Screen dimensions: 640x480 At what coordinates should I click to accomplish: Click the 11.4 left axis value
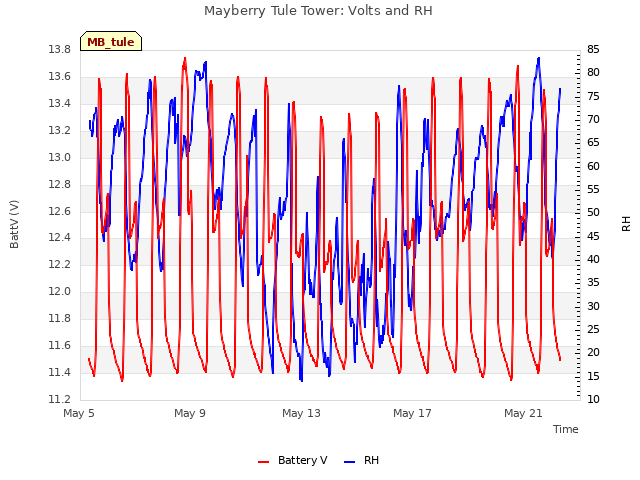(x=59, y=372)
